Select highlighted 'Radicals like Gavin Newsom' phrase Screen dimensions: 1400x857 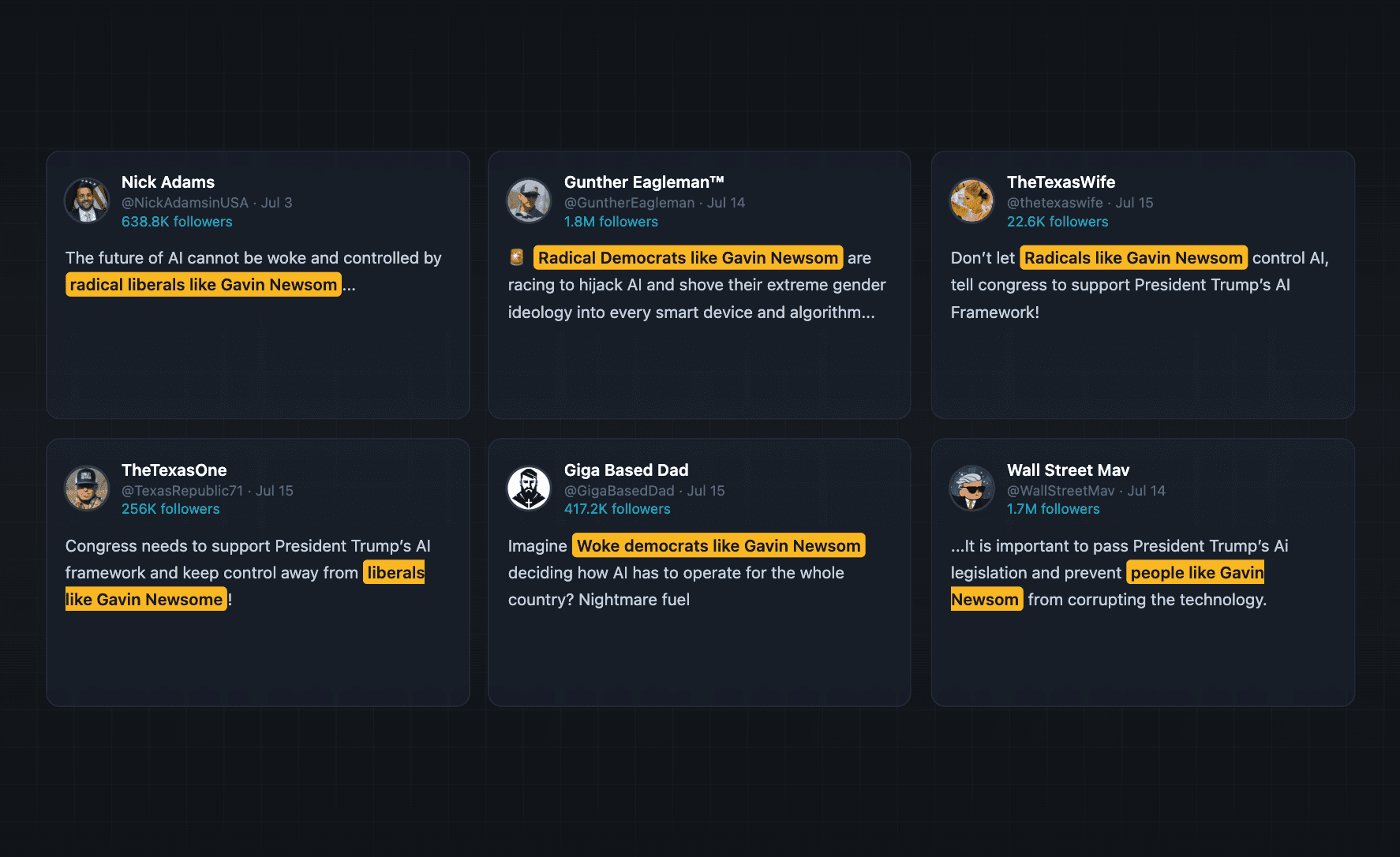tap(1133, 257)
